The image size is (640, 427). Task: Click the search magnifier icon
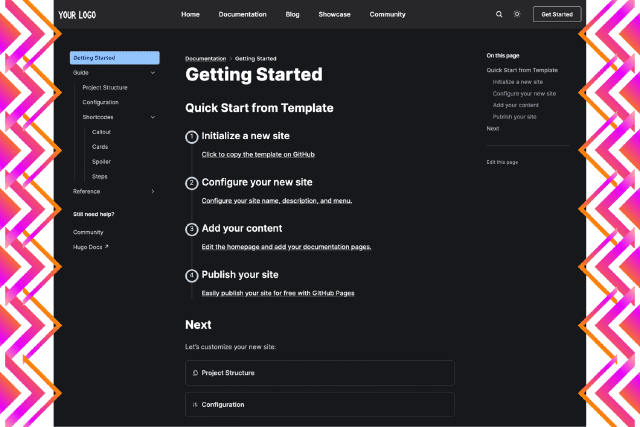(499, 14)
